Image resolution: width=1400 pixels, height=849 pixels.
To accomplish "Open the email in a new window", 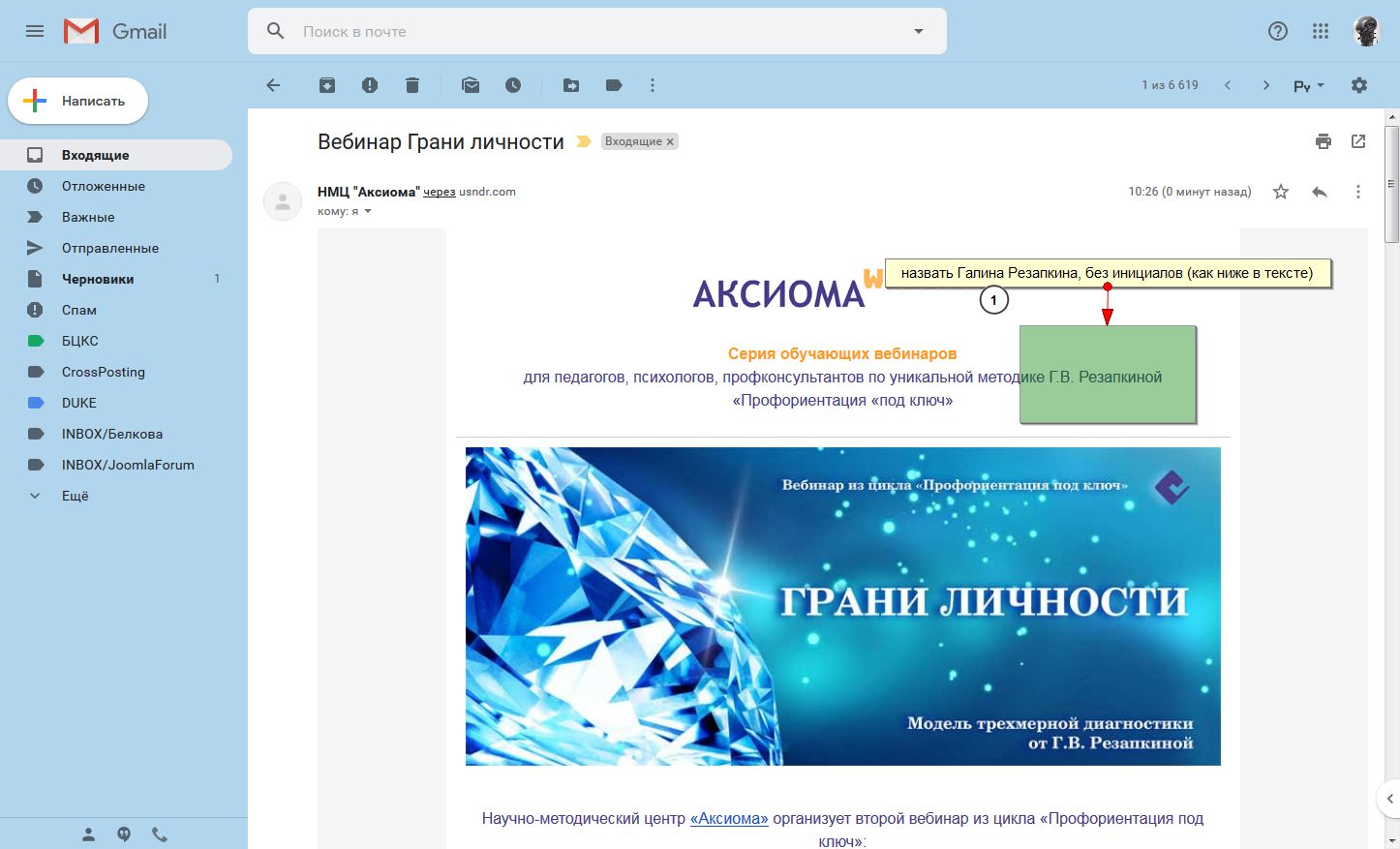I will point(1358,141).
